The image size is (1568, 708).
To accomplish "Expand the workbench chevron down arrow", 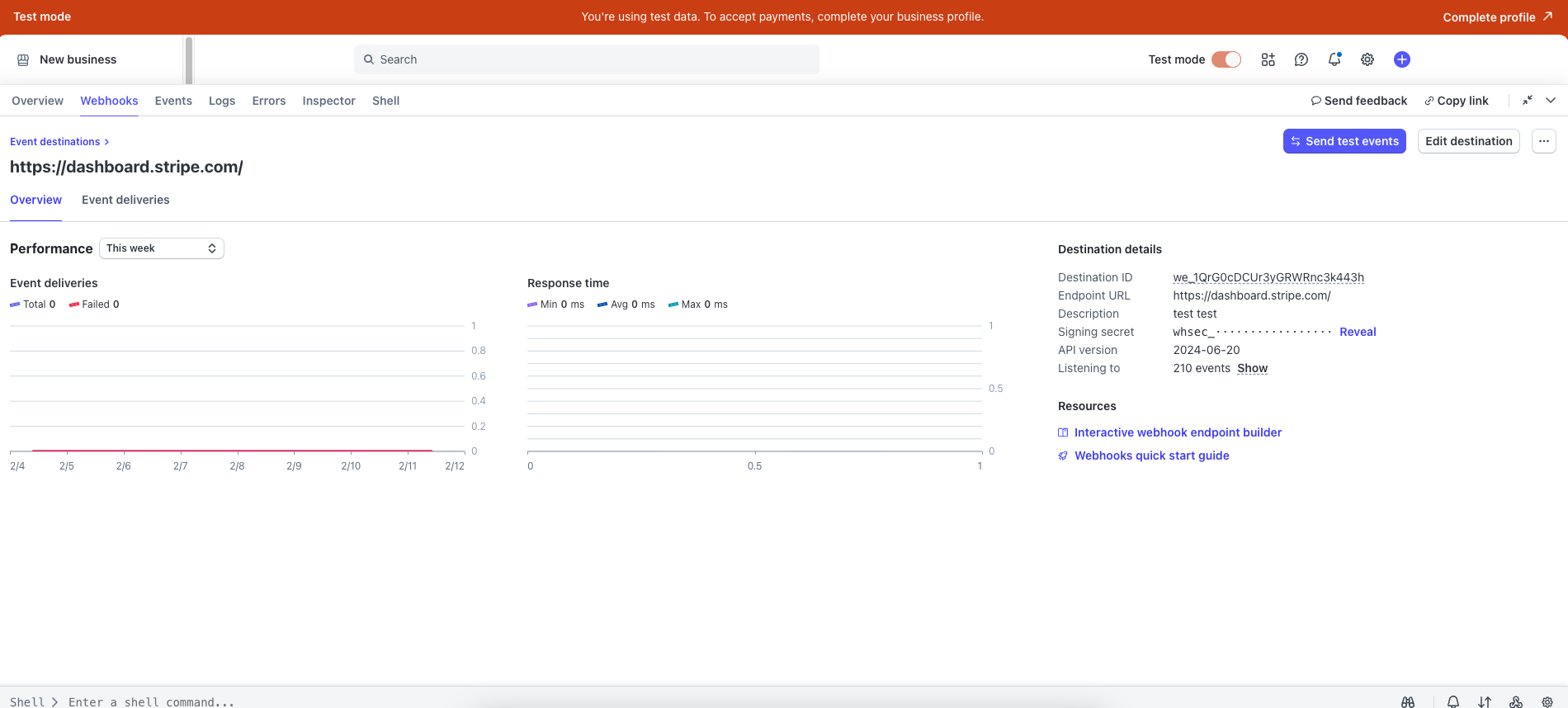I will 1551,100.
